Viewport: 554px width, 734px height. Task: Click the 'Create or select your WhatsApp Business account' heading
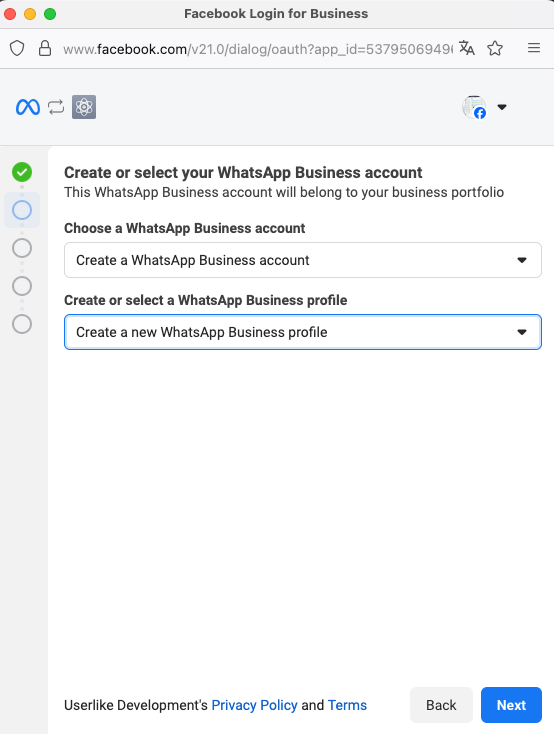243,173
